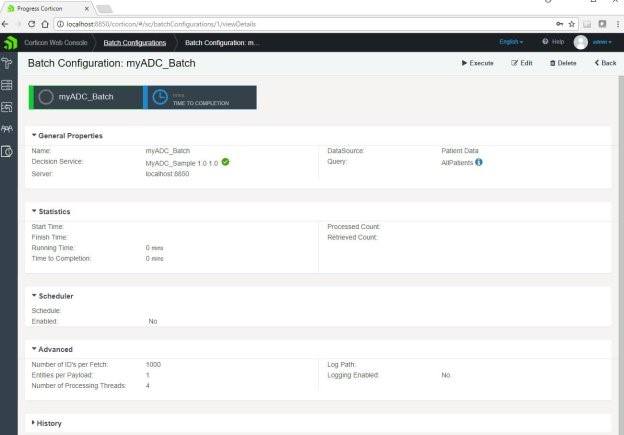Screen dimensions: 624x435
Task: Bookmark page with the star icon
Action: [x=571, y=24]
